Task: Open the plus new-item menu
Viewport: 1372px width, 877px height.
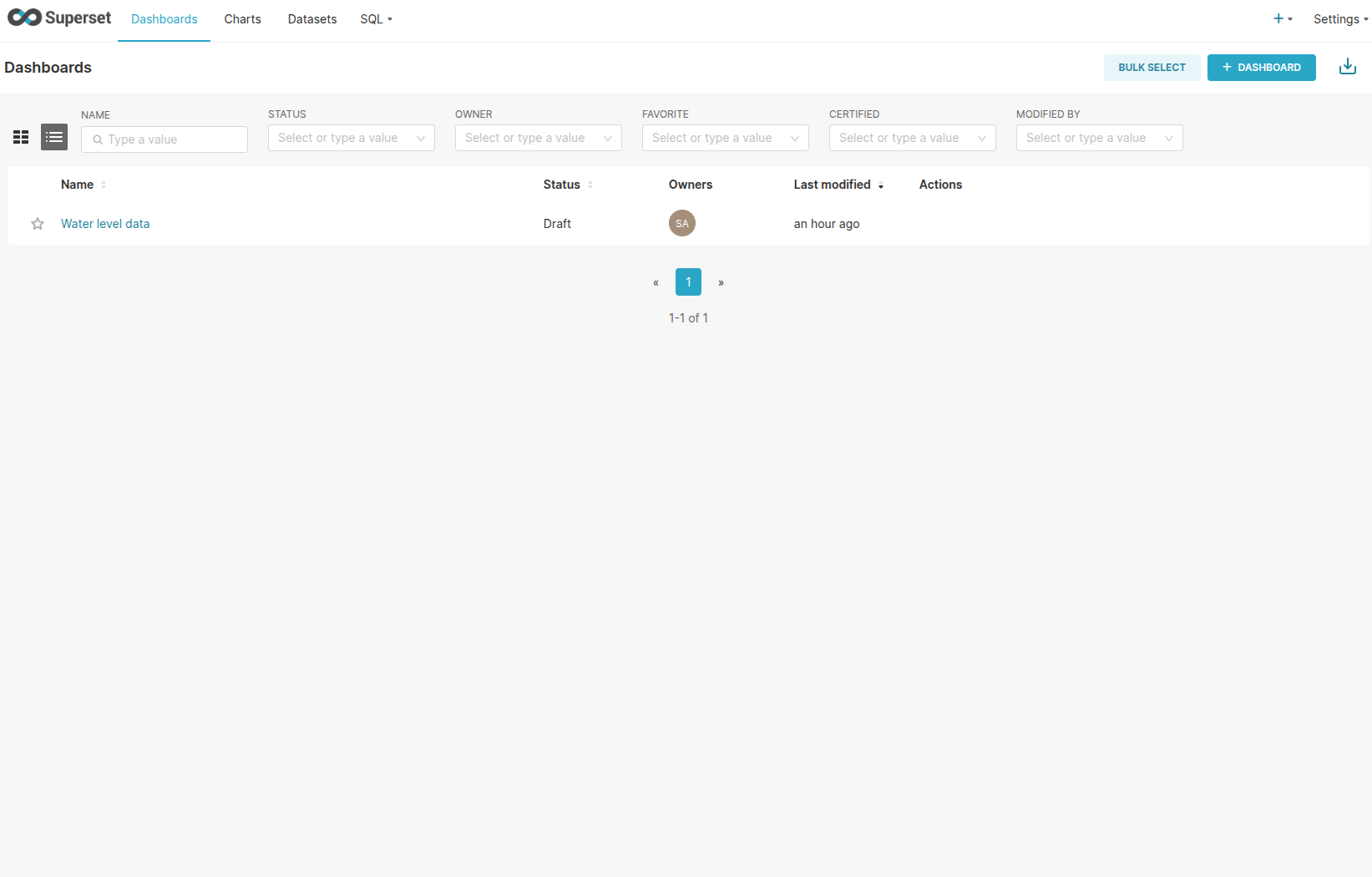Action: point(1282,19)
